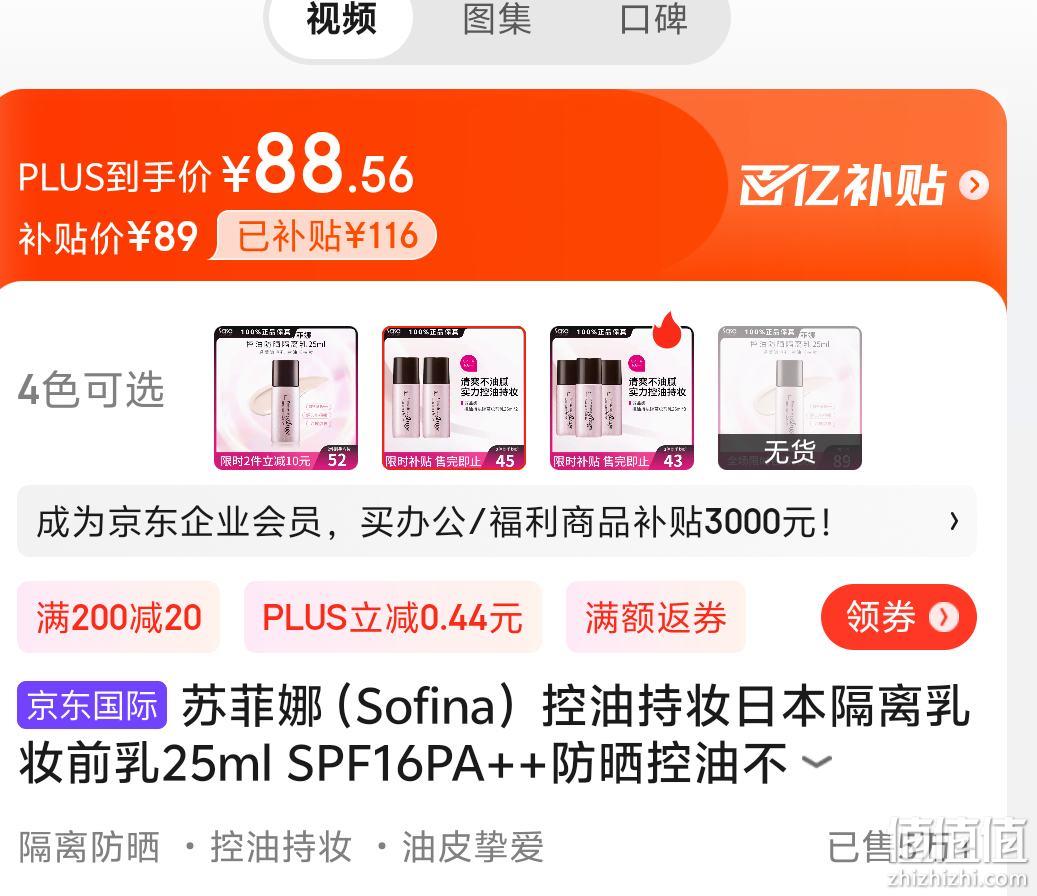Screen dimensions: 1037x896
Task: Click the 亿补贴 arrow icon
Action: click(x=974, y=185)
